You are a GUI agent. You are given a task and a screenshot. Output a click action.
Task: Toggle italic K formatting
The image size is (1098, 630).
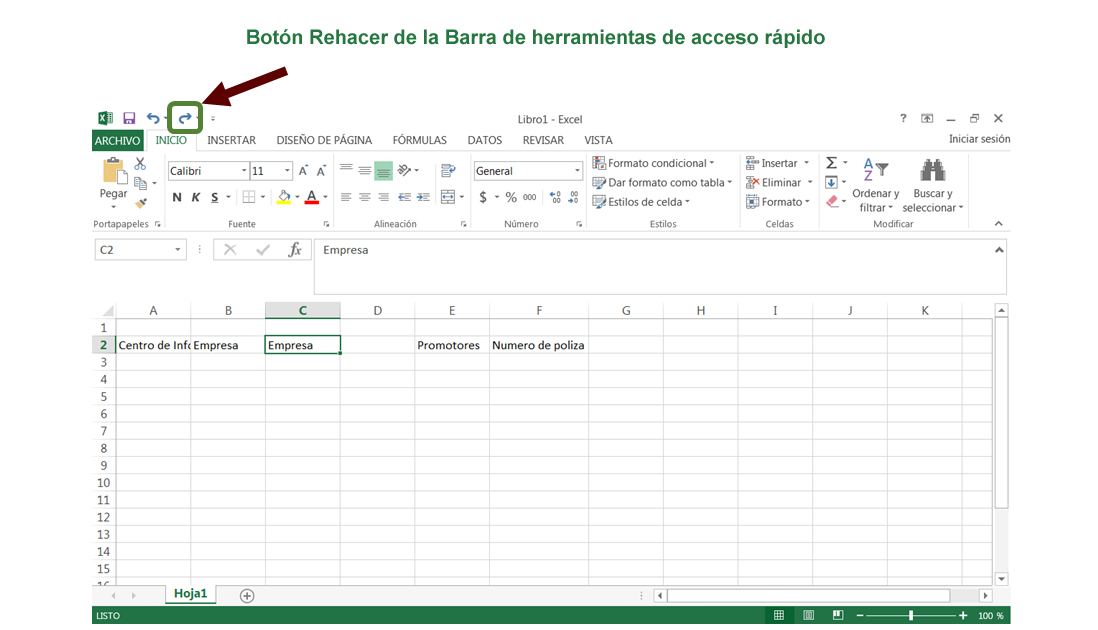(x=196, y=197)
